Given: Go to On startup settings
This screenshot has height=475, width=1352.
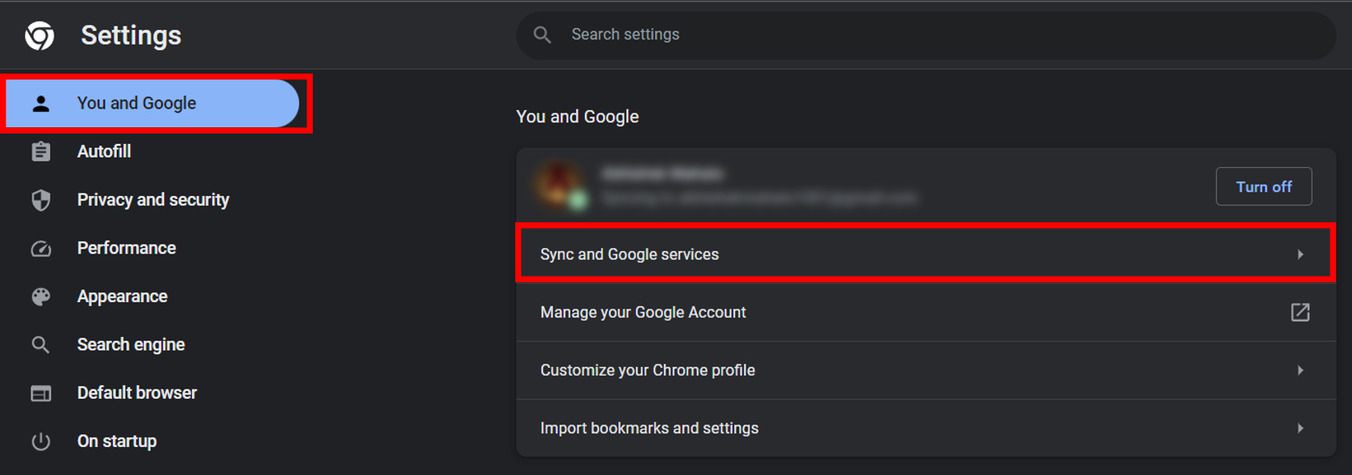Looking at the screenshot, I should 117,441.
